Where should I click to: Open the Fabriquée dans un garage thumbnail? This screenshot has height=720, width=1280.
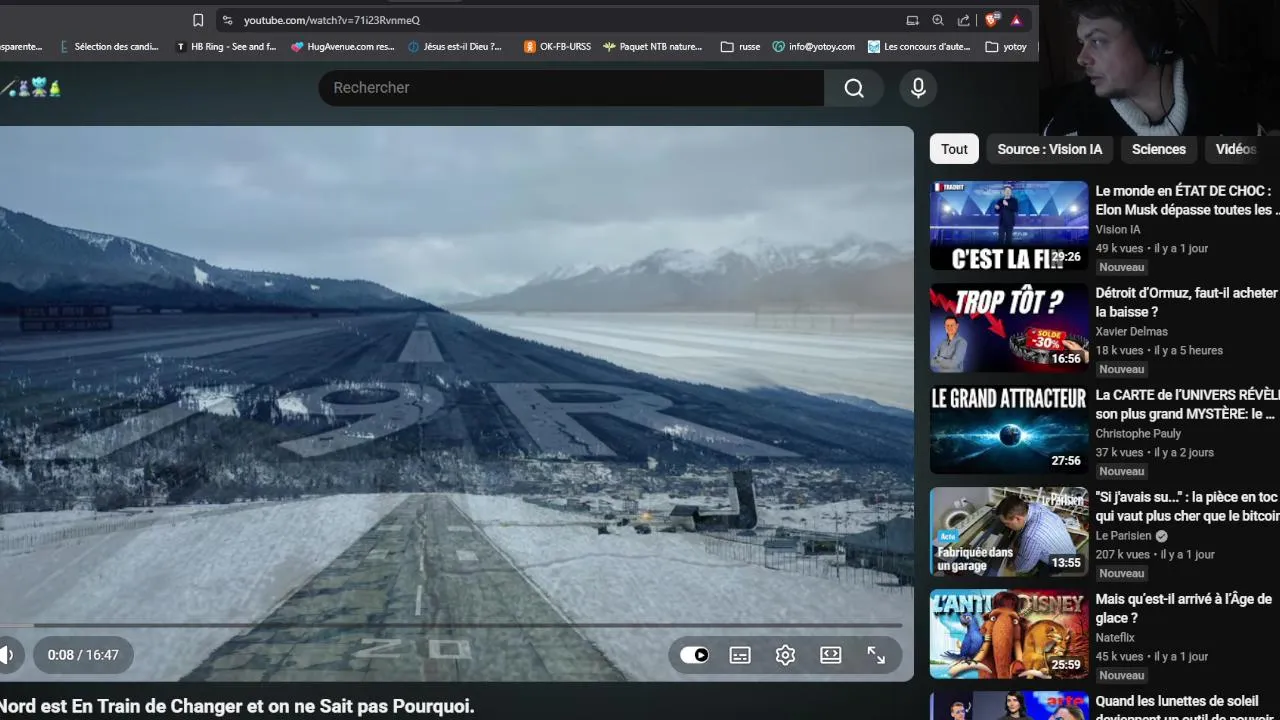(x=1009, y=531)
